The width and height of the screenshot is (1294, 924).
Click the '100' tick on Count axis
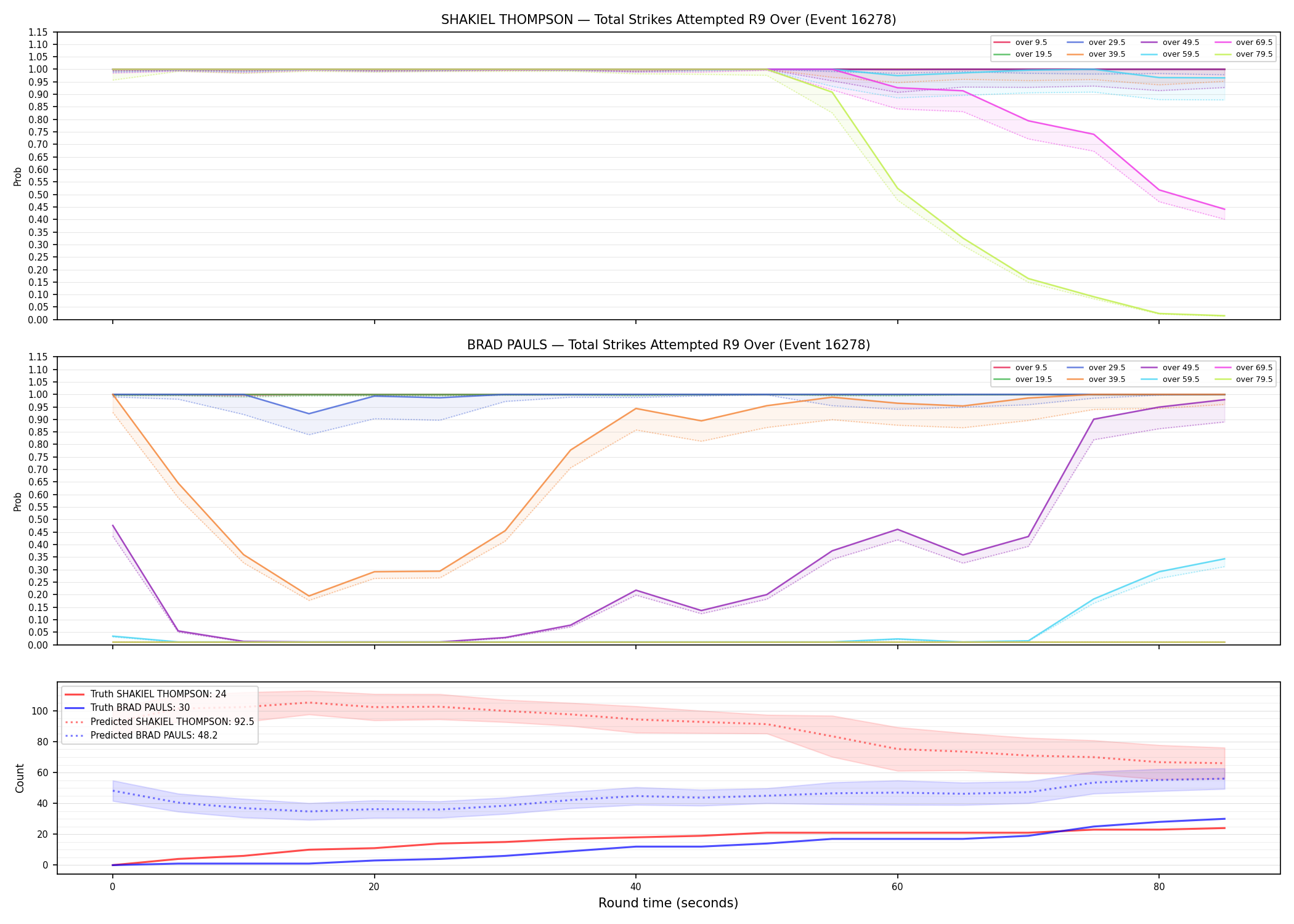[41, 711]
